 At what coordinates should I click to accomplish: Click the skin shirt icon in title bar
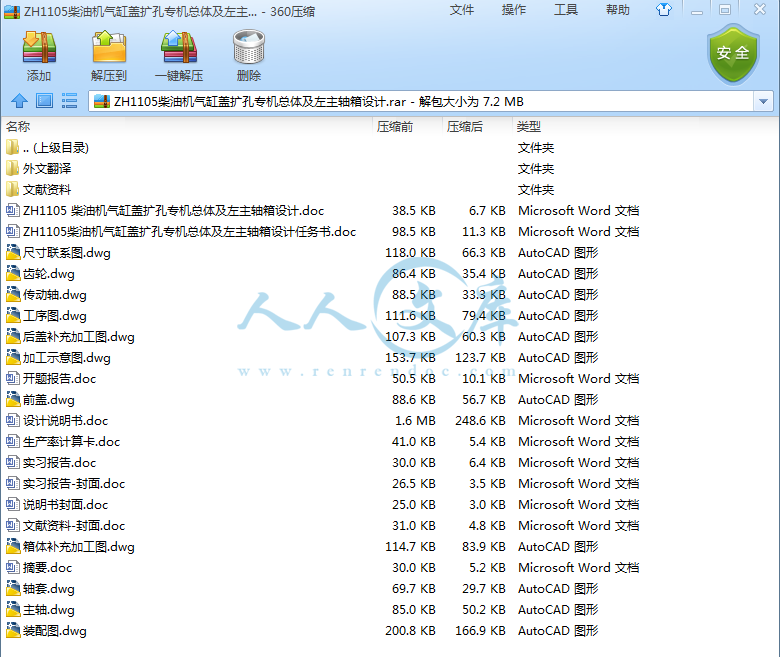[x=664, y=9]
